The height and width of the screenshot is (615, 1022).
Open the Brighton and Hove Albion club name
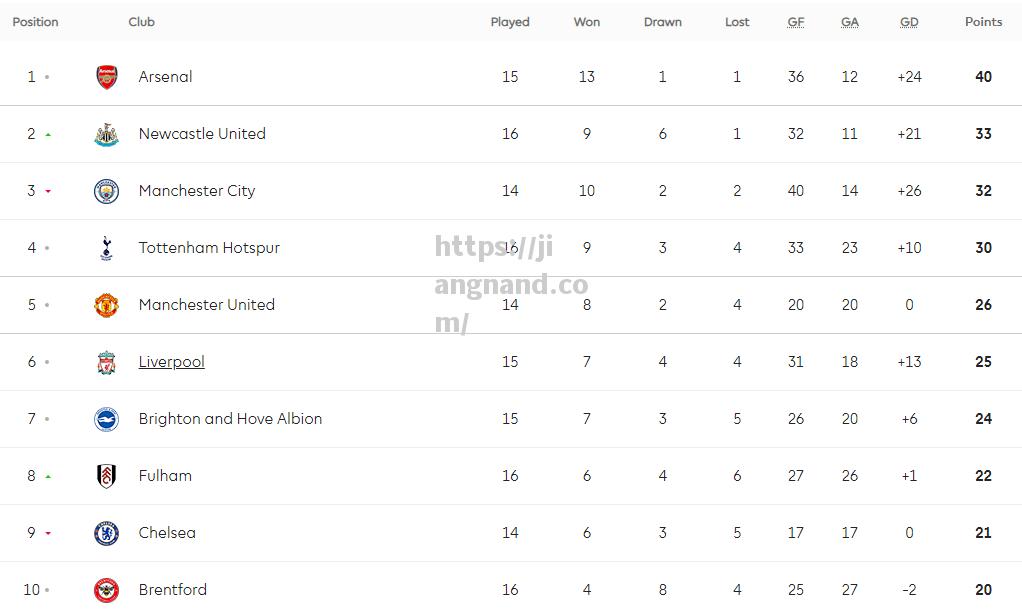[230, 418]
